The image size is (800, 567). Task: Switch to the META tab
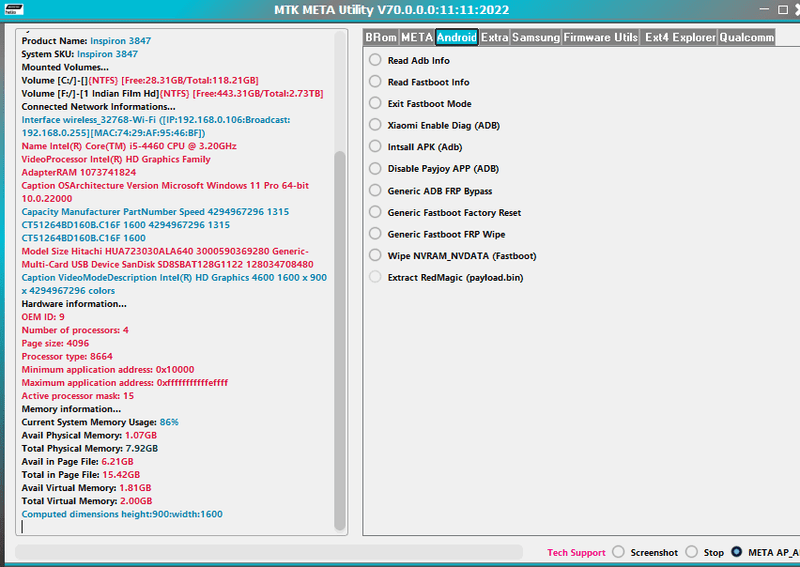tap(417, 37)
